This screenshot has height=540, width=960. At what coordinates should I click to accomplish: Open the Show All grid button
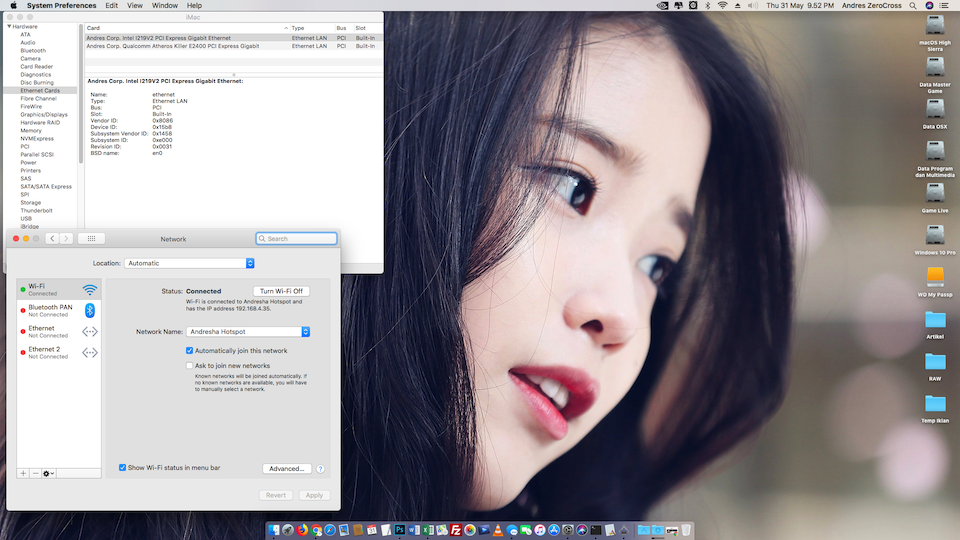coord(91,239)
